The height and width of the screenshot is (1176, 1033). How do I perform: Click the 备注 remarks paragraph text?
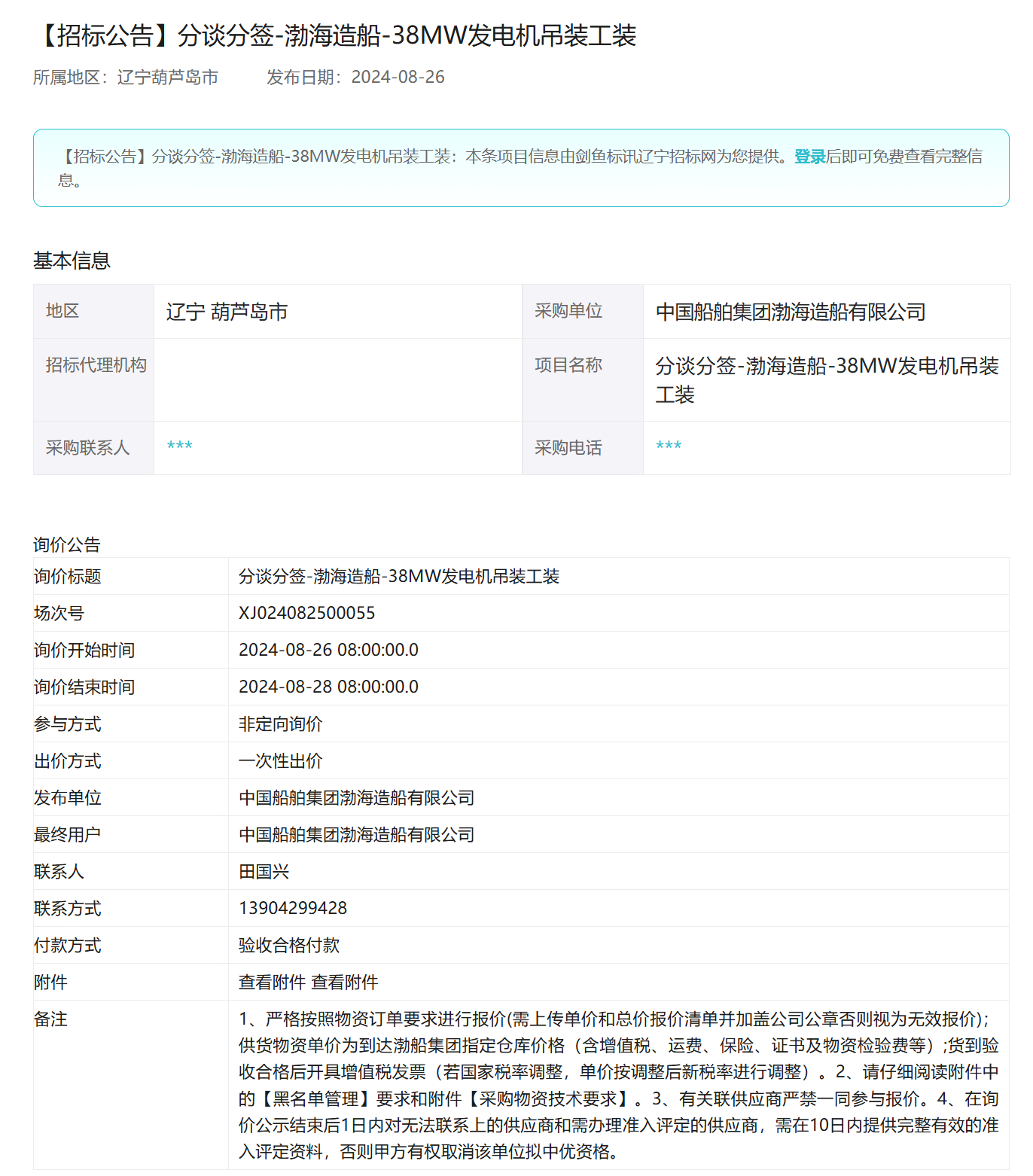619,1085
